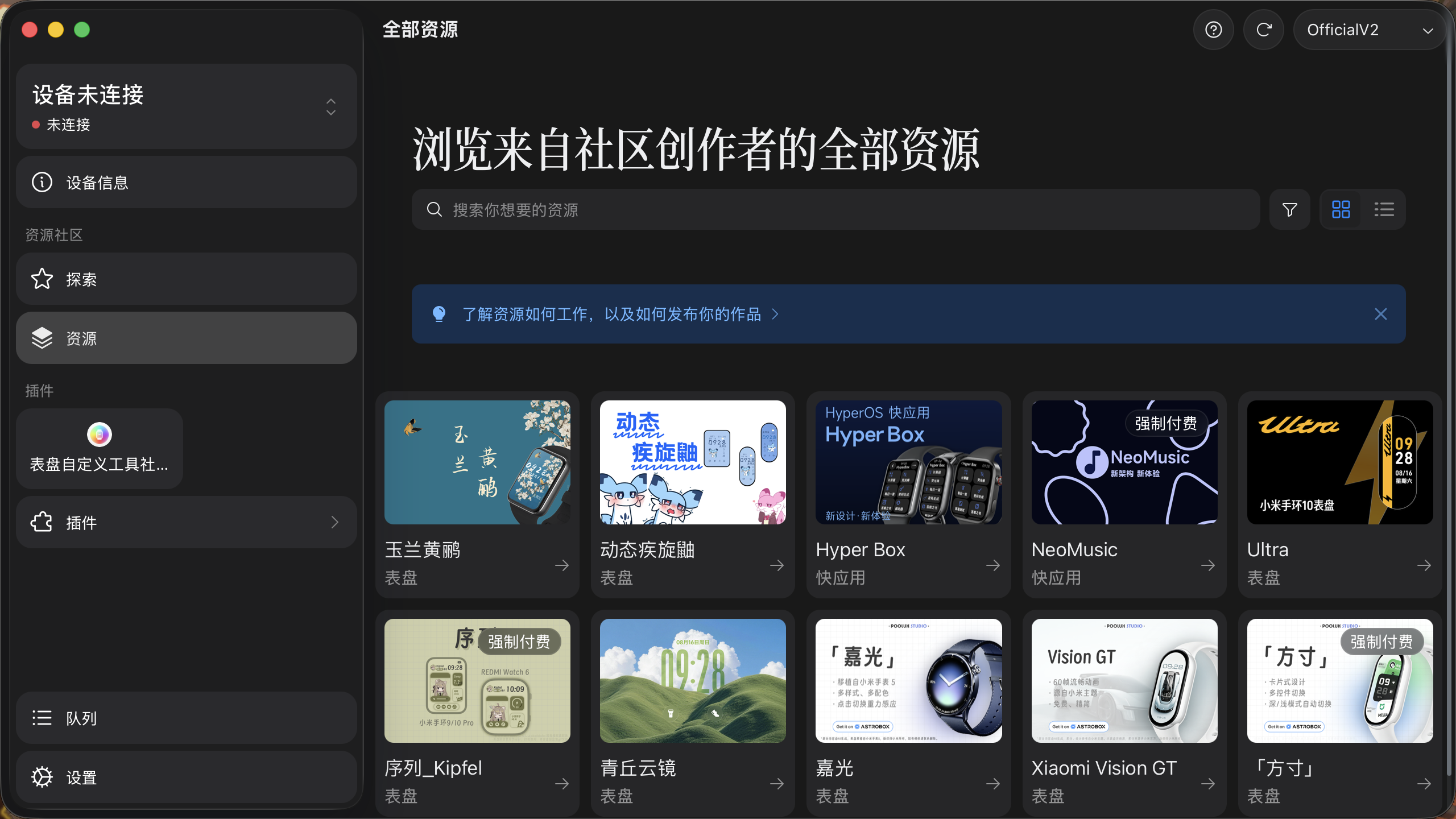Click the 玉兰黄鹂 title text
The height and width of the screenshot is (819, 1456).
423,550
